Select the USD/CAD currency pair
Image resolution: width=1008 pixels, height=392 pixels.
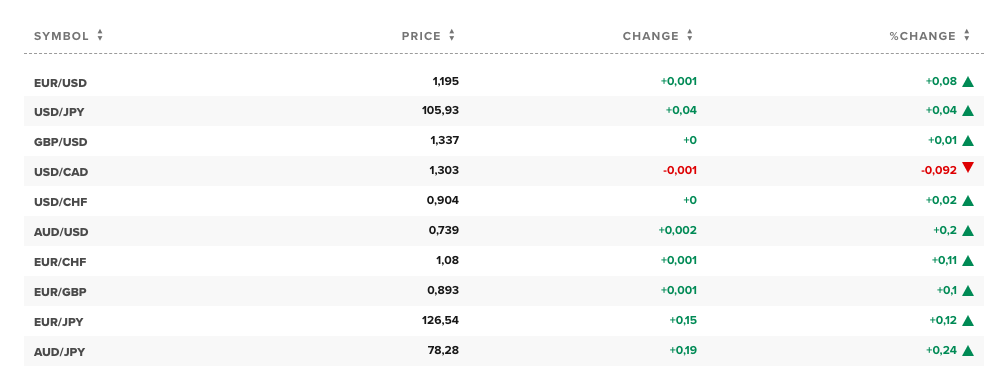[61, 172]
